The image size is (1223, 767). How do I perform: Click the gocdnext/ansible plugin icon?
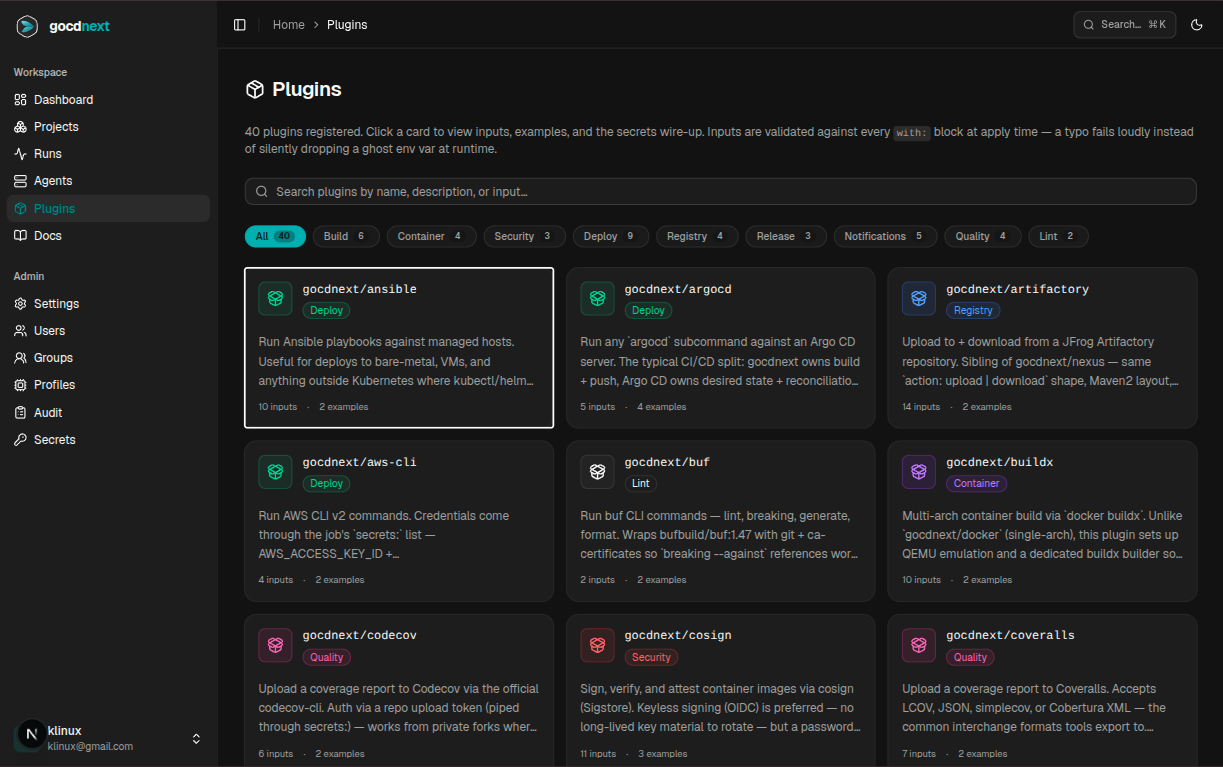275,298
